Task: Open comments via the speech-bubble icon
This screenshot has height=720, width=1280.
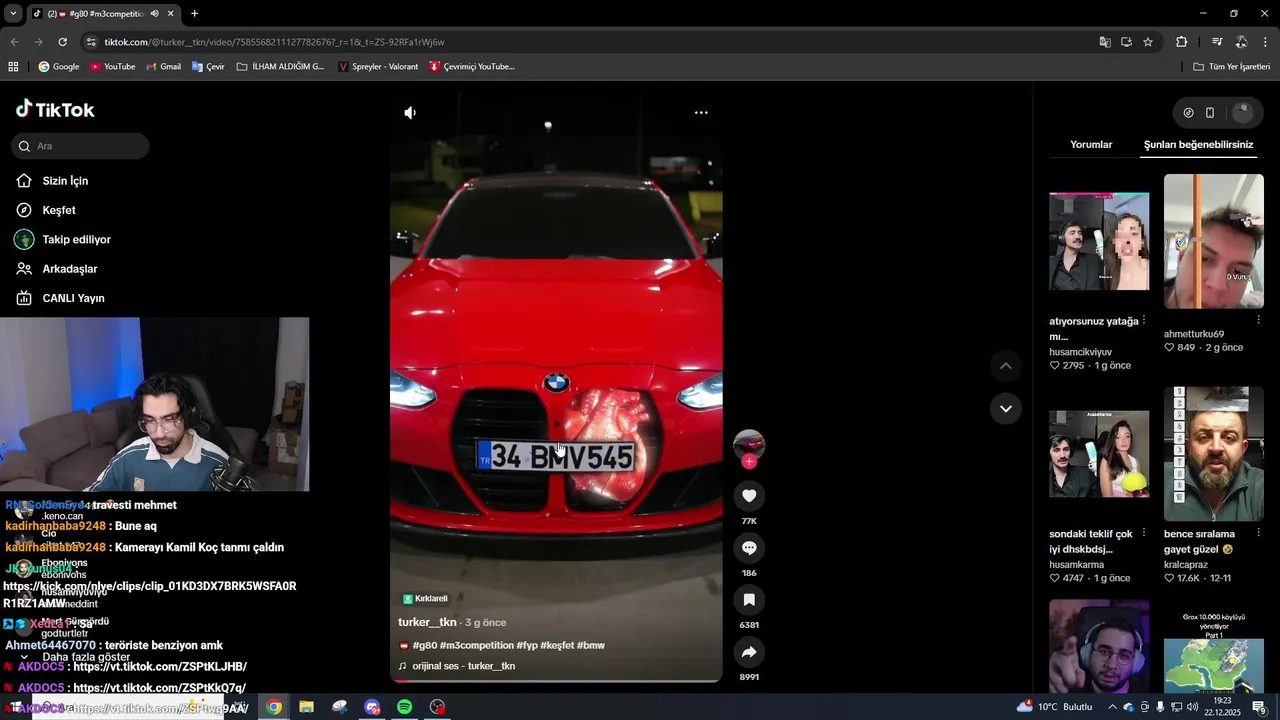Action: (x=749, y=548)
